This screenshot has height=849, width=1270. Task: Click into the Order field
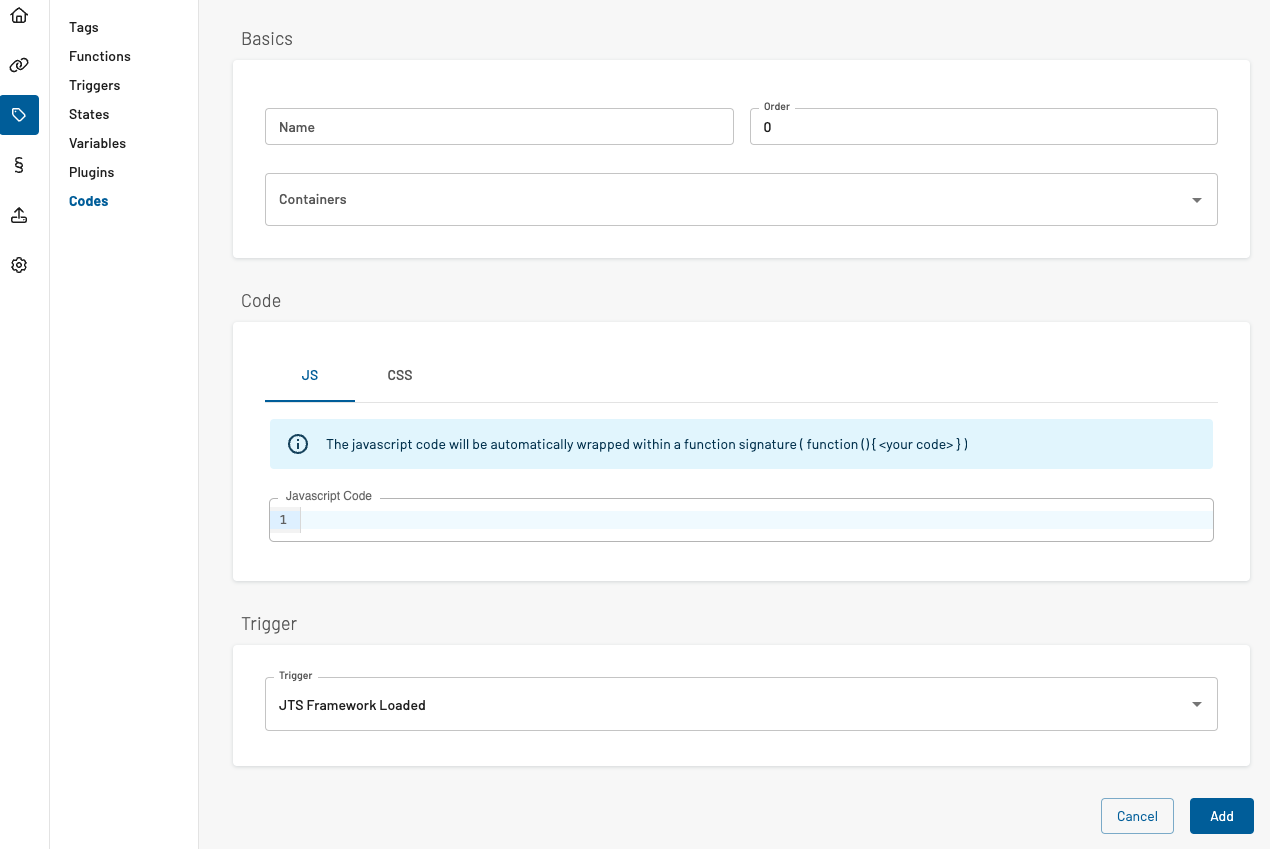tap(983, 127)
